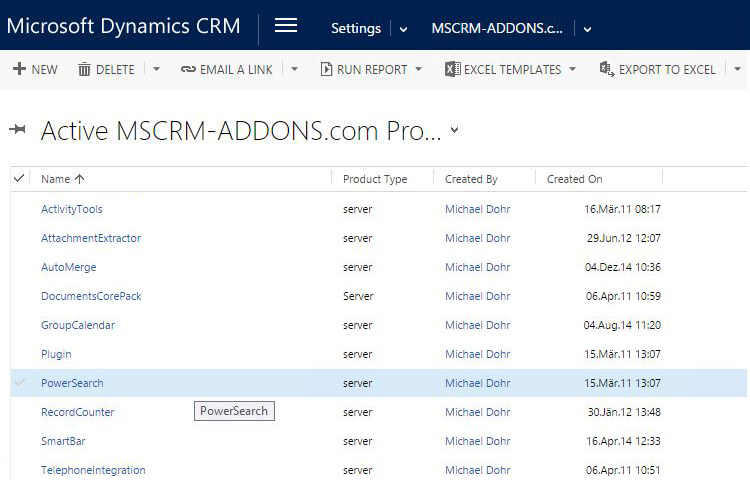Sort by the Created On column header

(x=574, y=179)
